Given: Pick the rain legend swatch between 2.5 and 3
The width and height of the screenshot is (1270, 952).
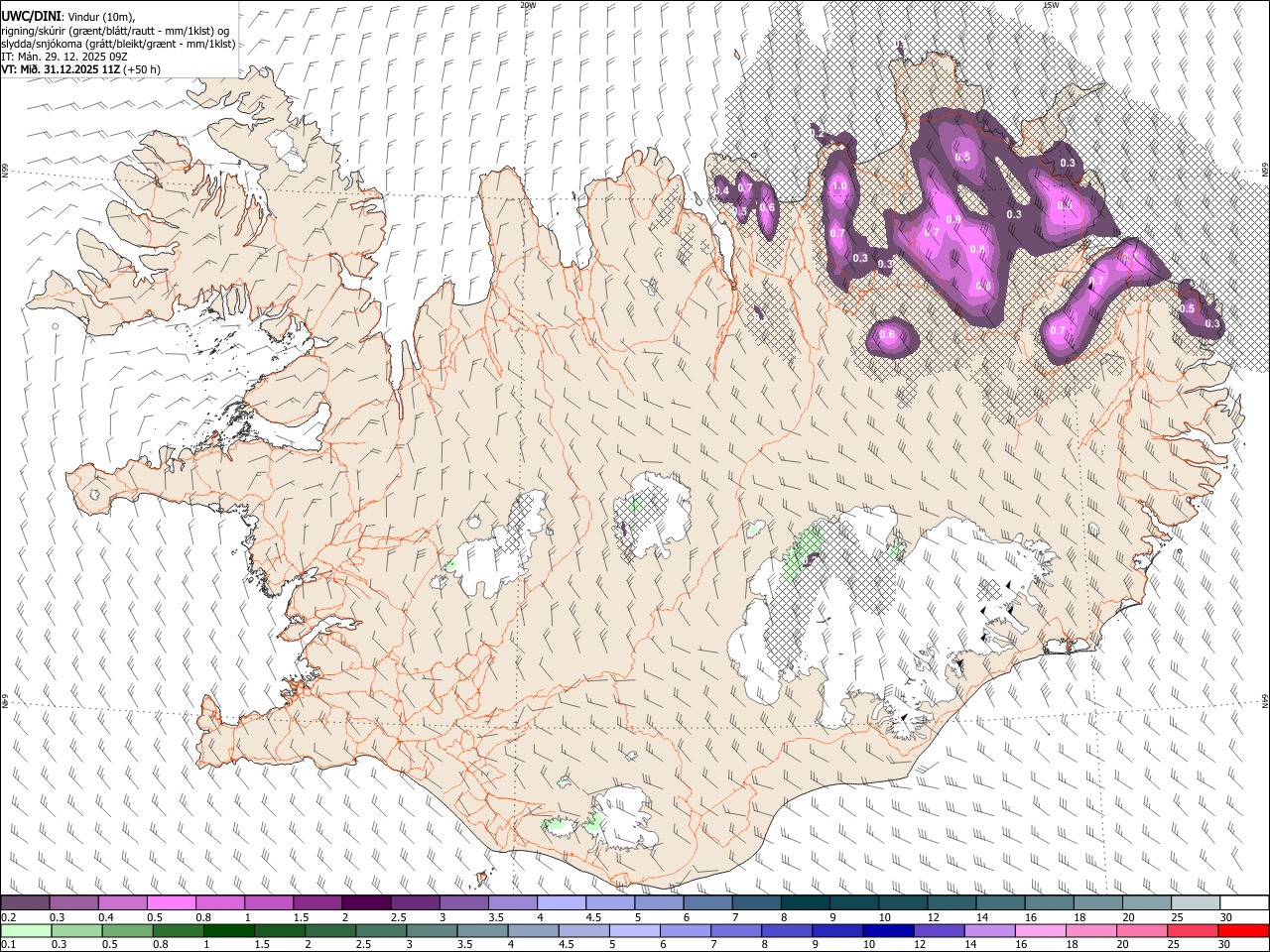Looking at the screenshot, I should (383, 930).
